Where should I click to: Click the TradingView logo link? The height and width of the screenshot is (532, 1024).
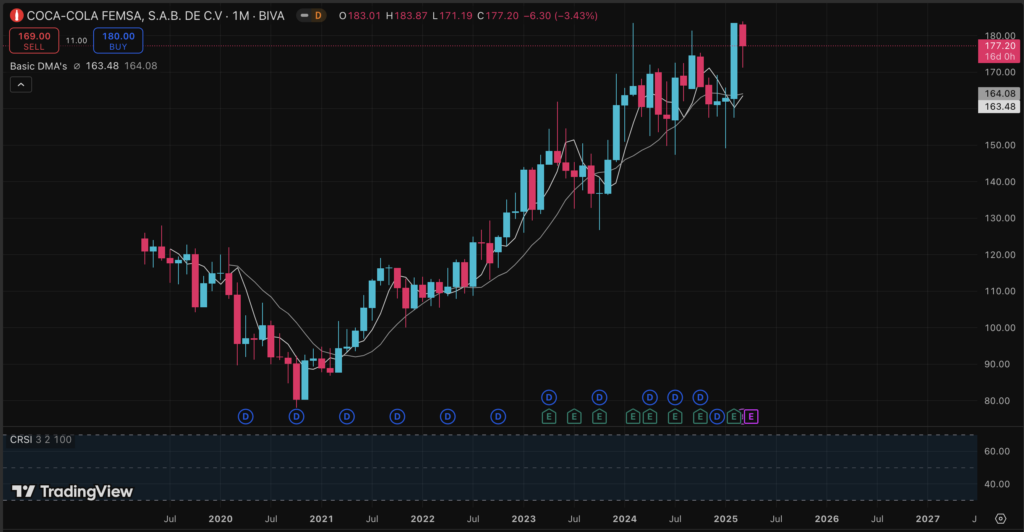pos(72,492)
